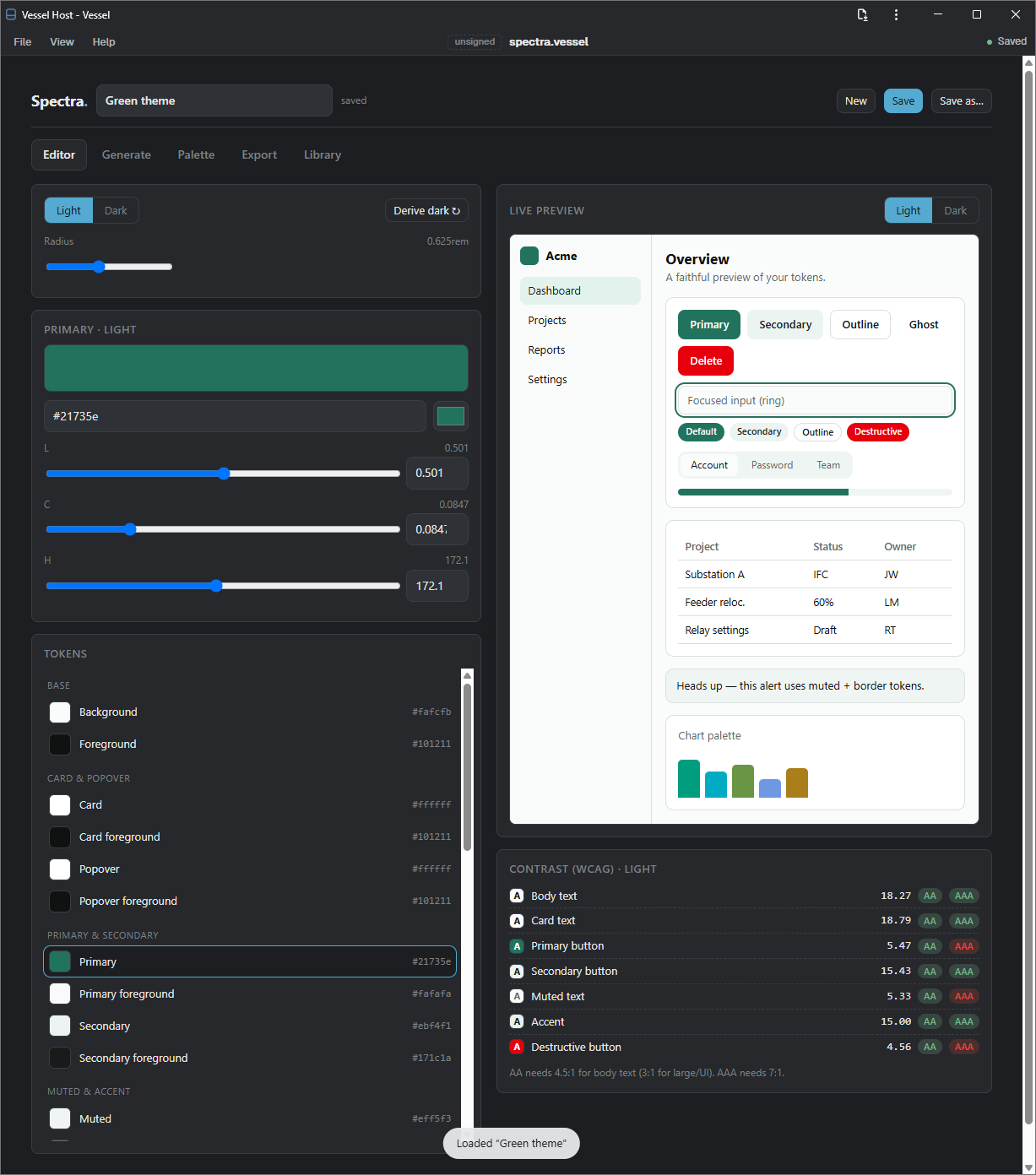This screenshot has width=1036, height=1175.
Task: Switch to the Generate tab
Action: coord(127,154)
